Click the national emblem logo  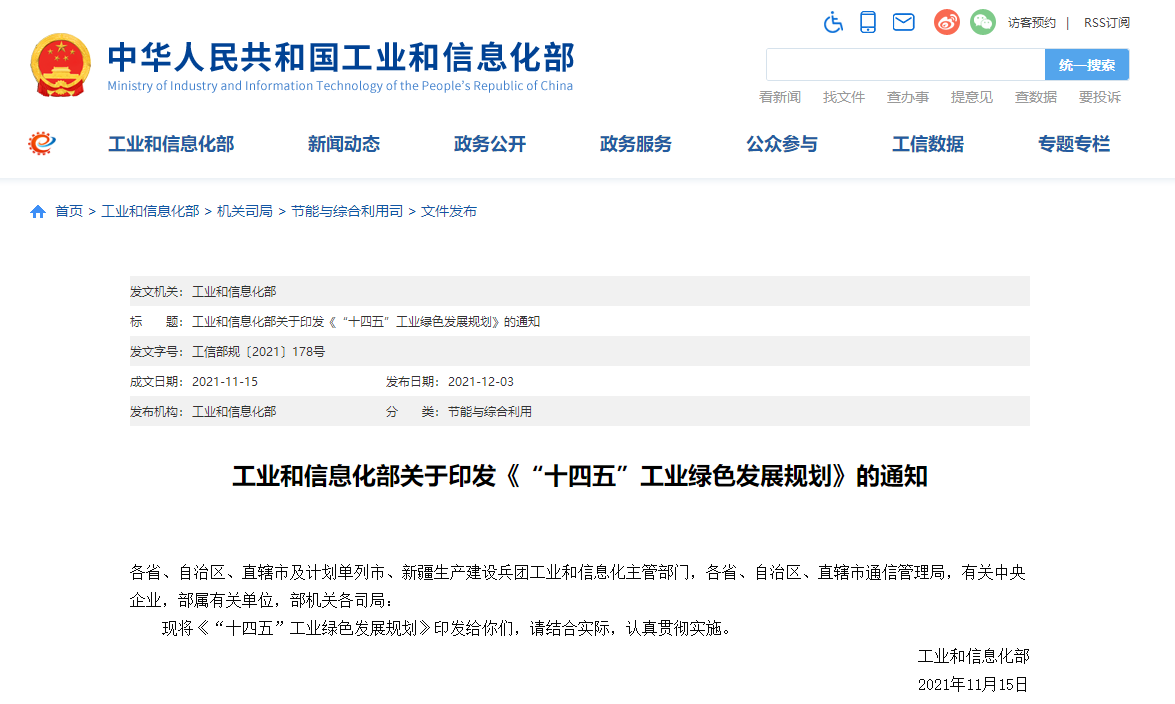pos(59,65)
